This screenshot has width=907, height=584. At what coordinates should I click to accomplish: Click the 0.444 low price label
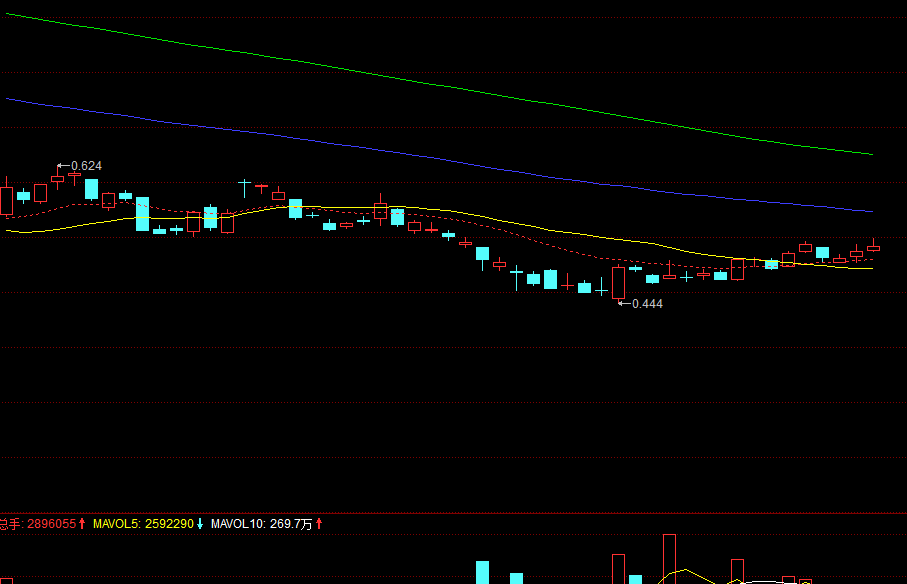[647, 304]
